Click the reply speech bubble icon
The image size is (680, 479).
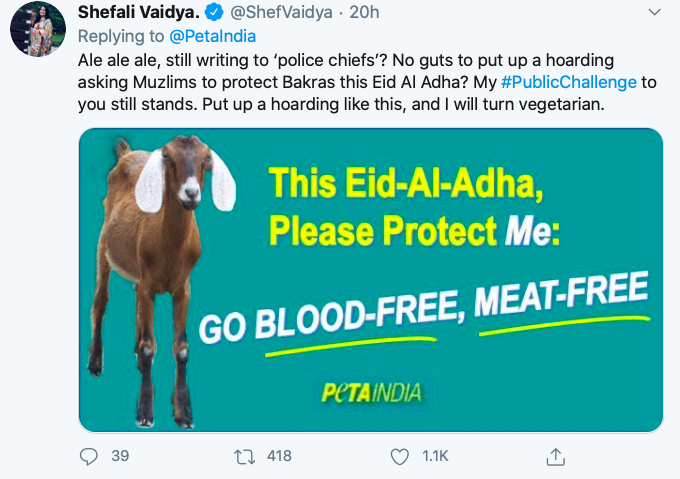89,456
